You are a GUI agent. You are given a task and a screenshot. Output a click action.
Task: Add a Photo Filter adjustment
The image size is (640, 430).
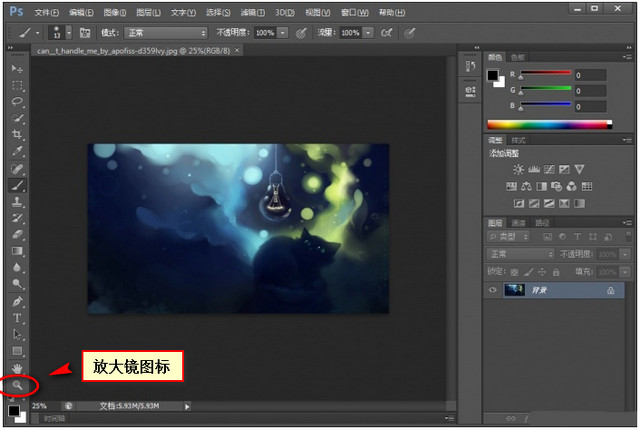pos(556,186)
